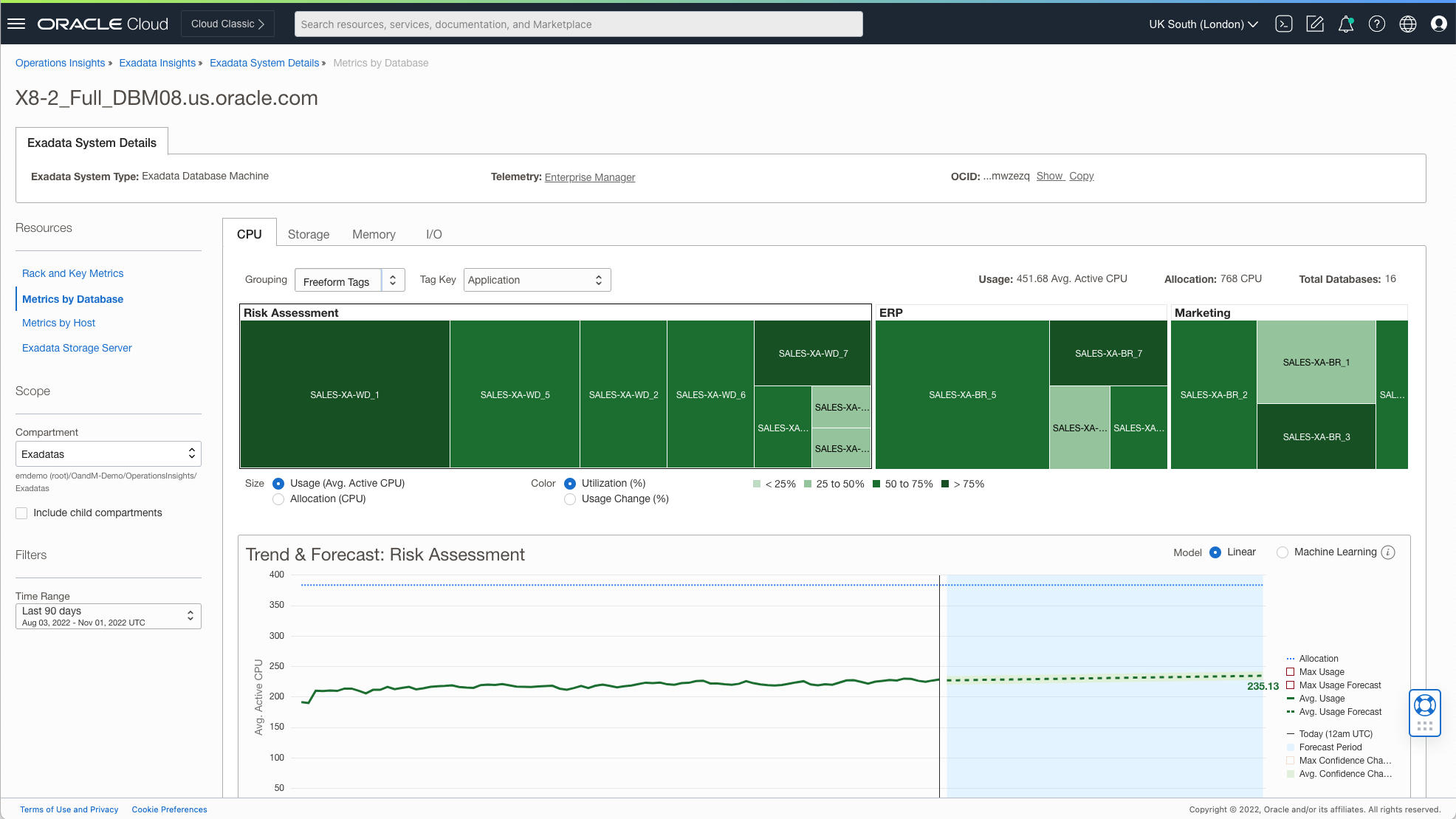The width and height of the screenshot is (1456, 819).
Task: Select the SALES-XA-WD_1 treemap tile
Action: click(x=344, y=394)
